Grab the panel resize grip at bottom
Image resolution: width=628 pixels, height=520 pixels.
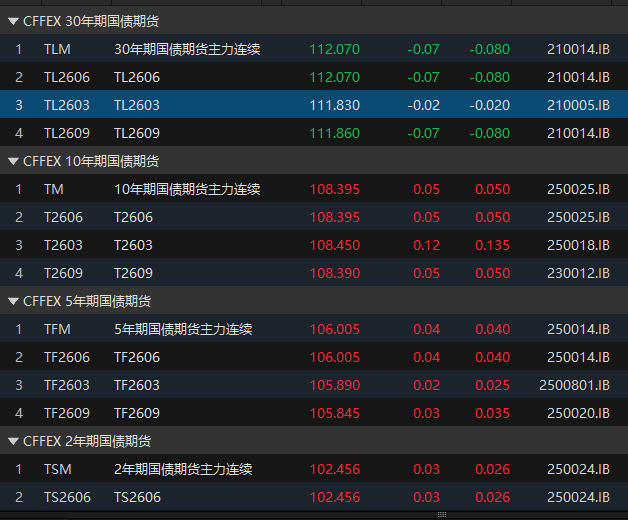point(442,514)
